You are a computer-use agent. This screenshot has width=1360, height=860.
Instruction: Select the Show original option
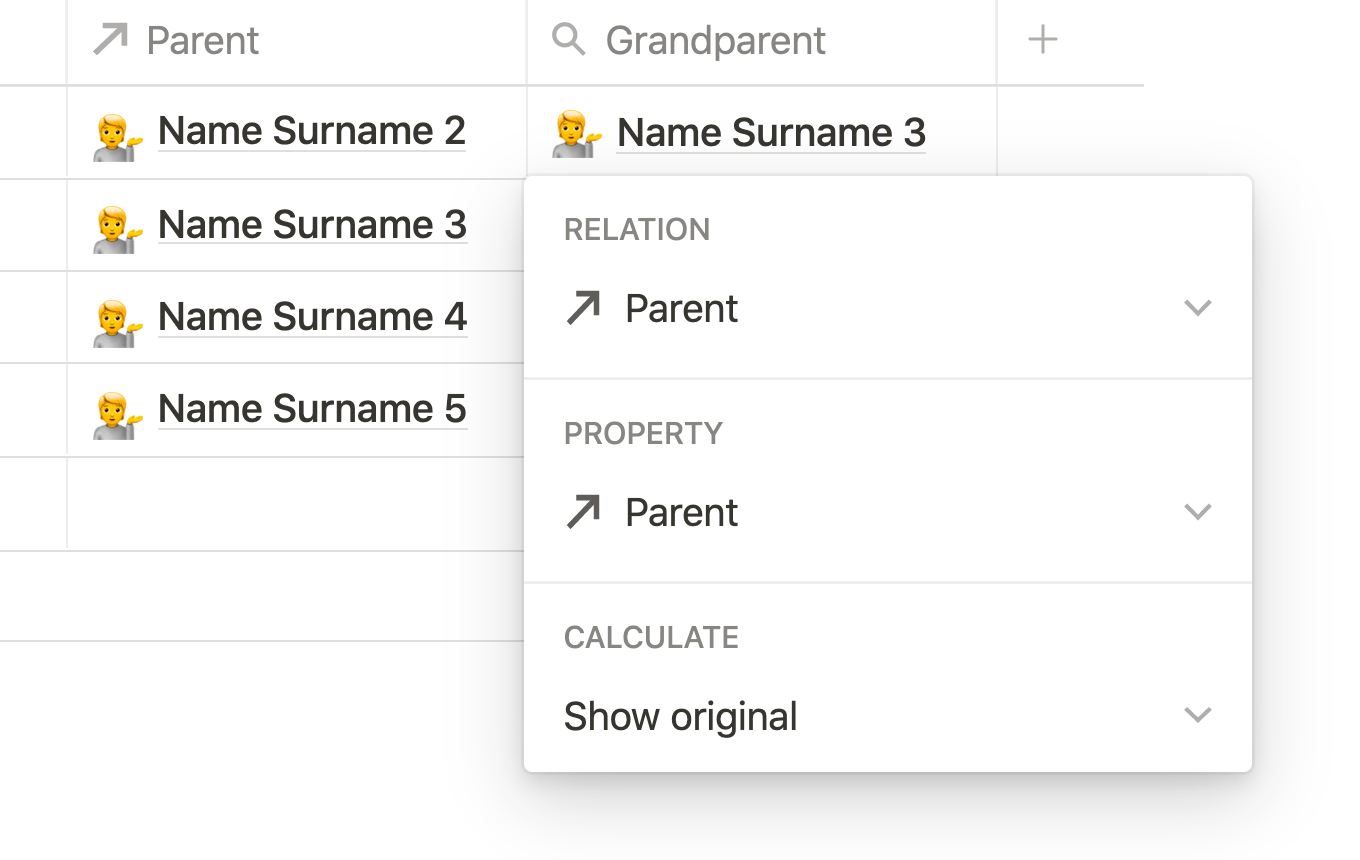(681, 716)
